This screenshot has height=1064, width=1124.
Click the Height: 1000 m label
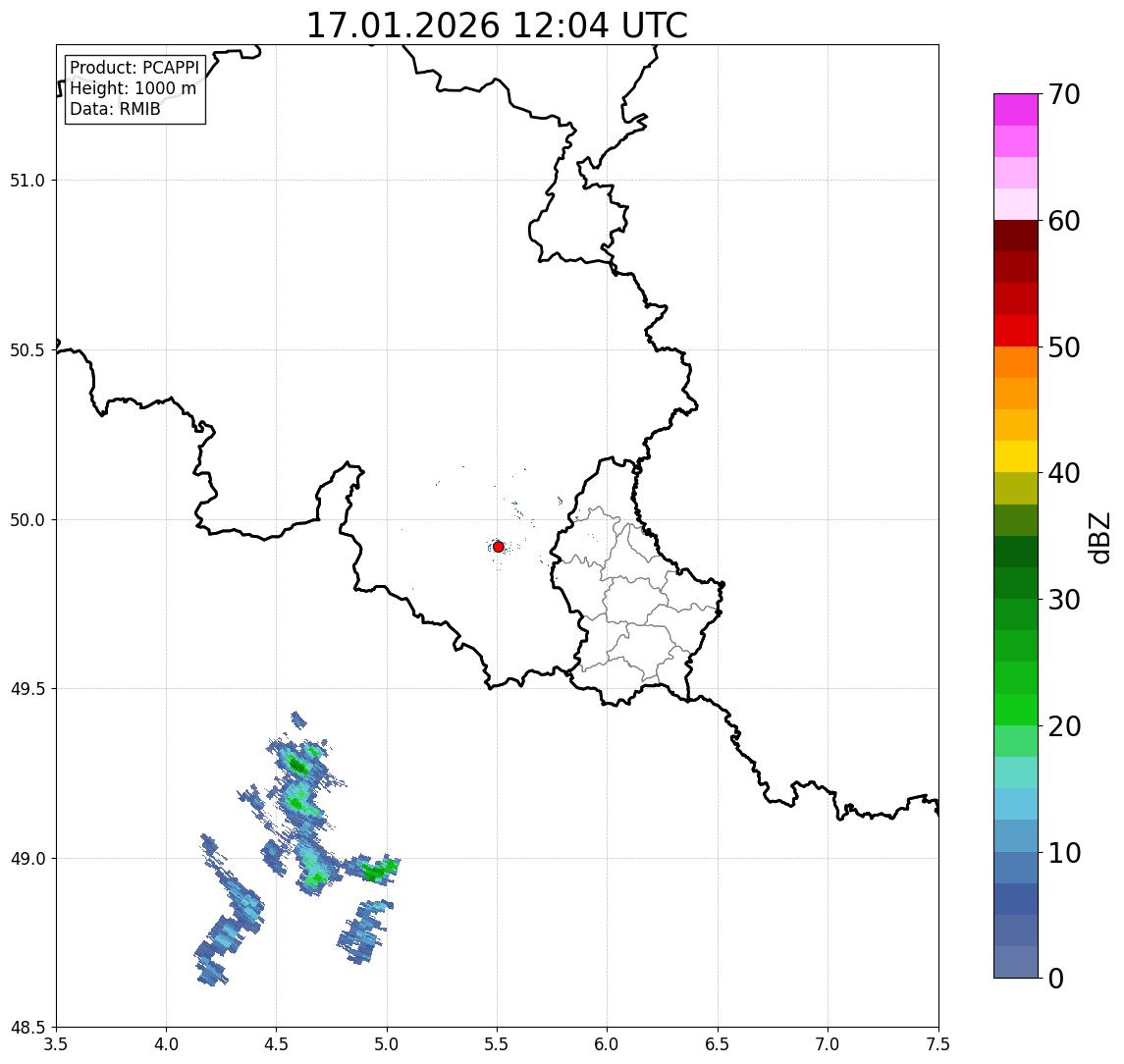click(x=133, y=89)
